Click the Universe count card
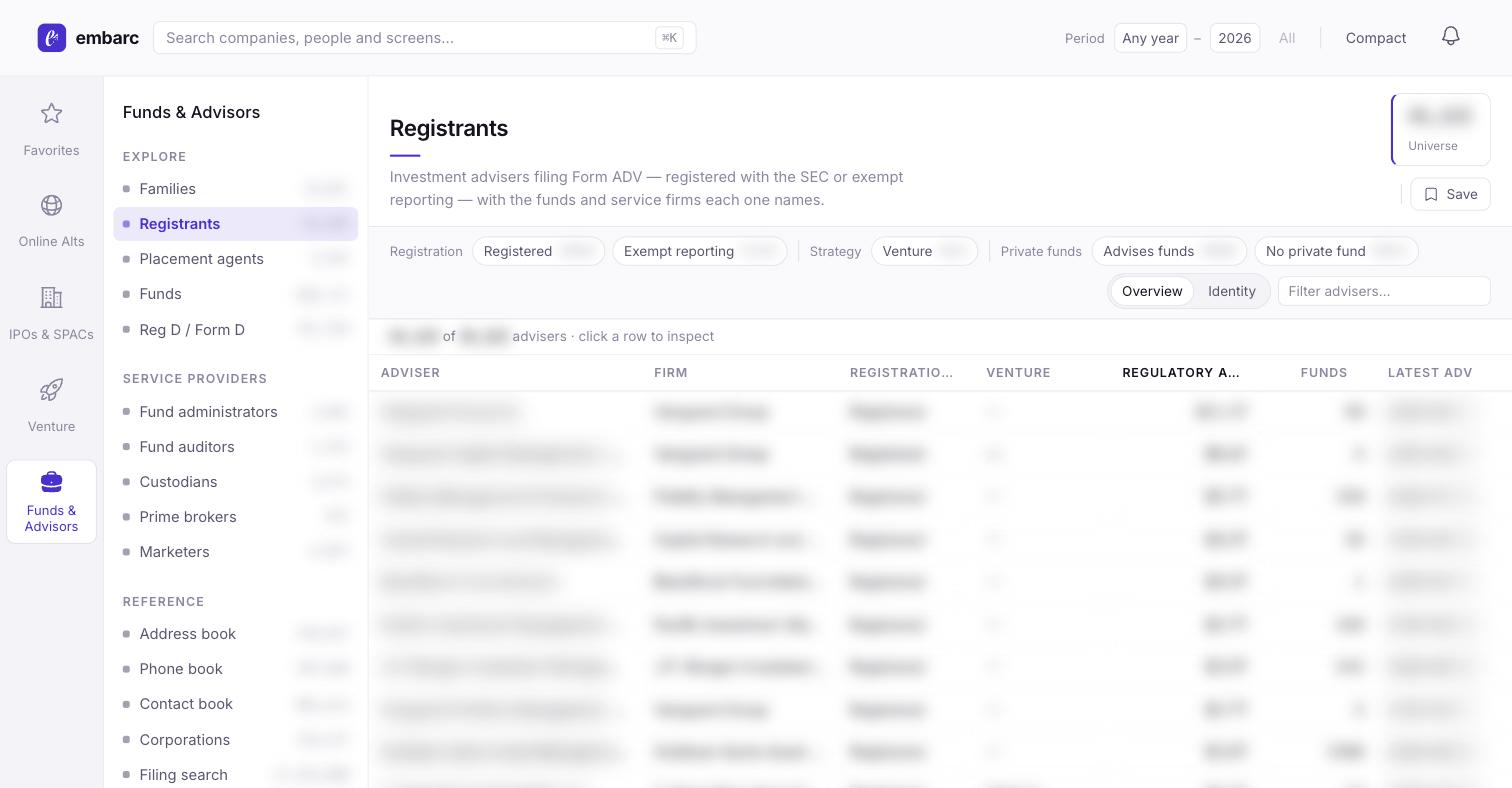Screen dimensions: 1512x788 [x=1441, y=129]
